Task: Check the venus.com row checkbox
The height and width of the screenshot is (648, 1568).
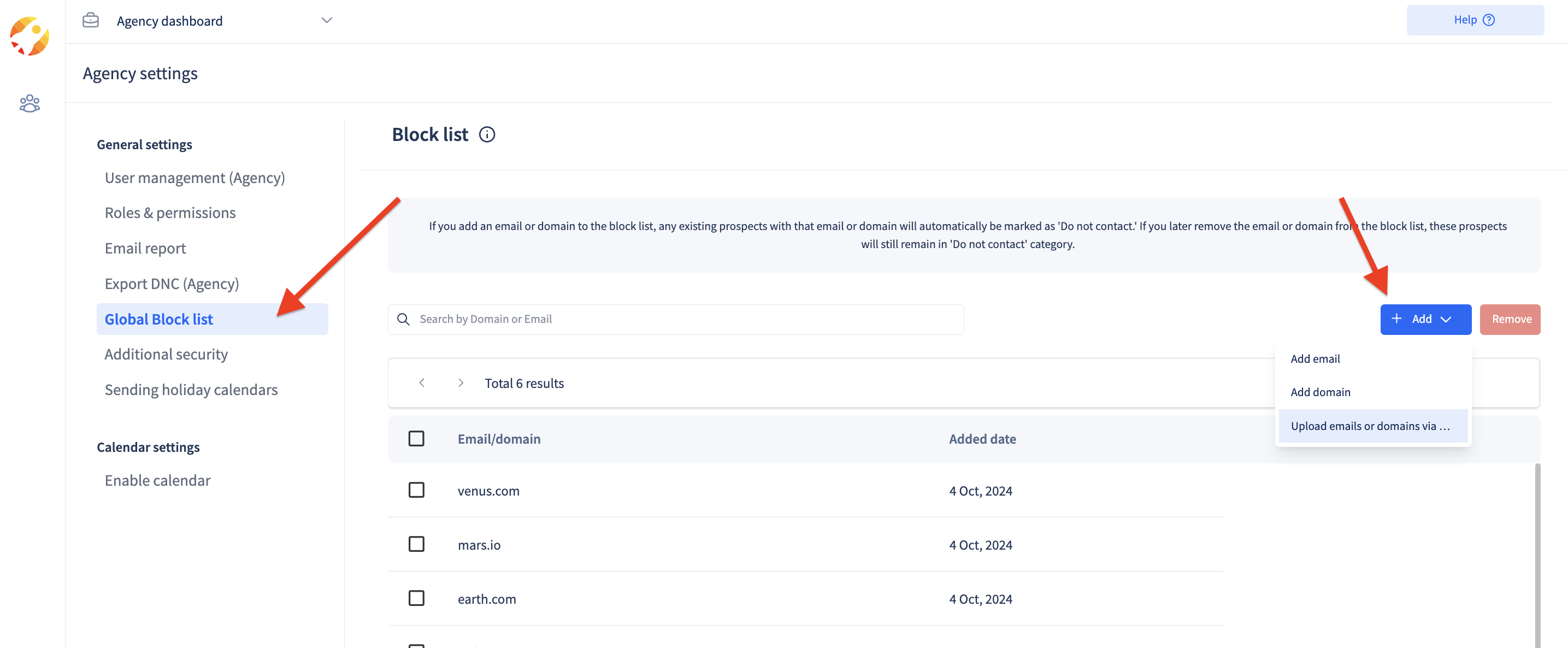Action: coord(416,490)
